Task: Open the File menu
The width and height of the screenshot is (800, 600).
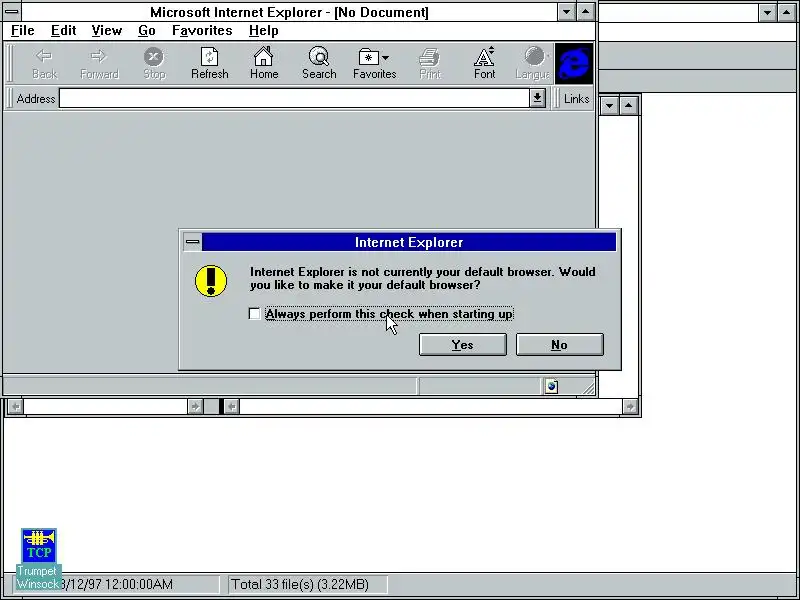Action: (x=22, y=31)
